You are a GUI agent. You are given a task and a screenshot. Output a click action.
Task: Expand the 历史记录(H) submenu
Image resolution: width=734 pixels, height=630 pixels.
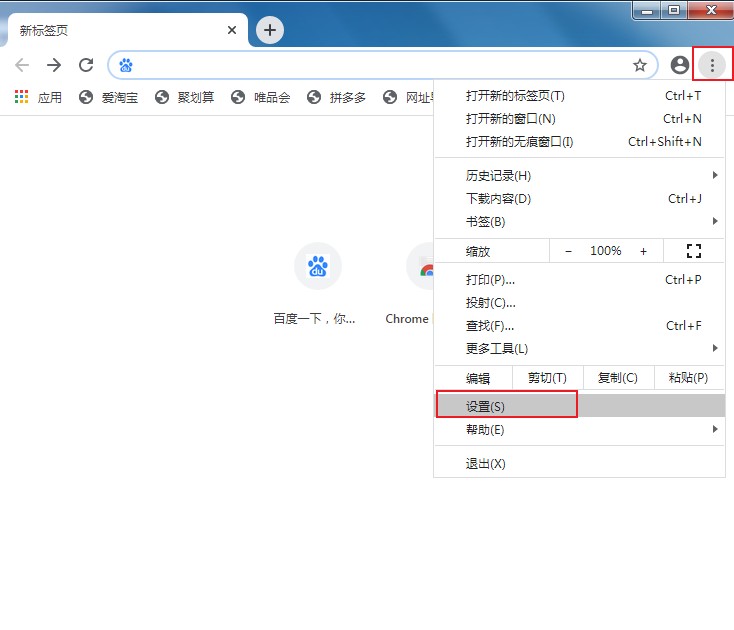pyautogui.click(x=580, y=176)
